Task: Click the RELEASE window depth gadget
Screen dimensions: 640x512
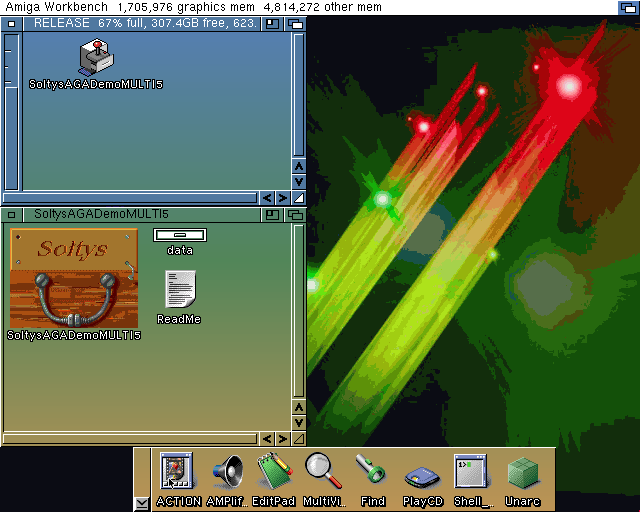Action: pyautogui.click(x=295, y=24)
